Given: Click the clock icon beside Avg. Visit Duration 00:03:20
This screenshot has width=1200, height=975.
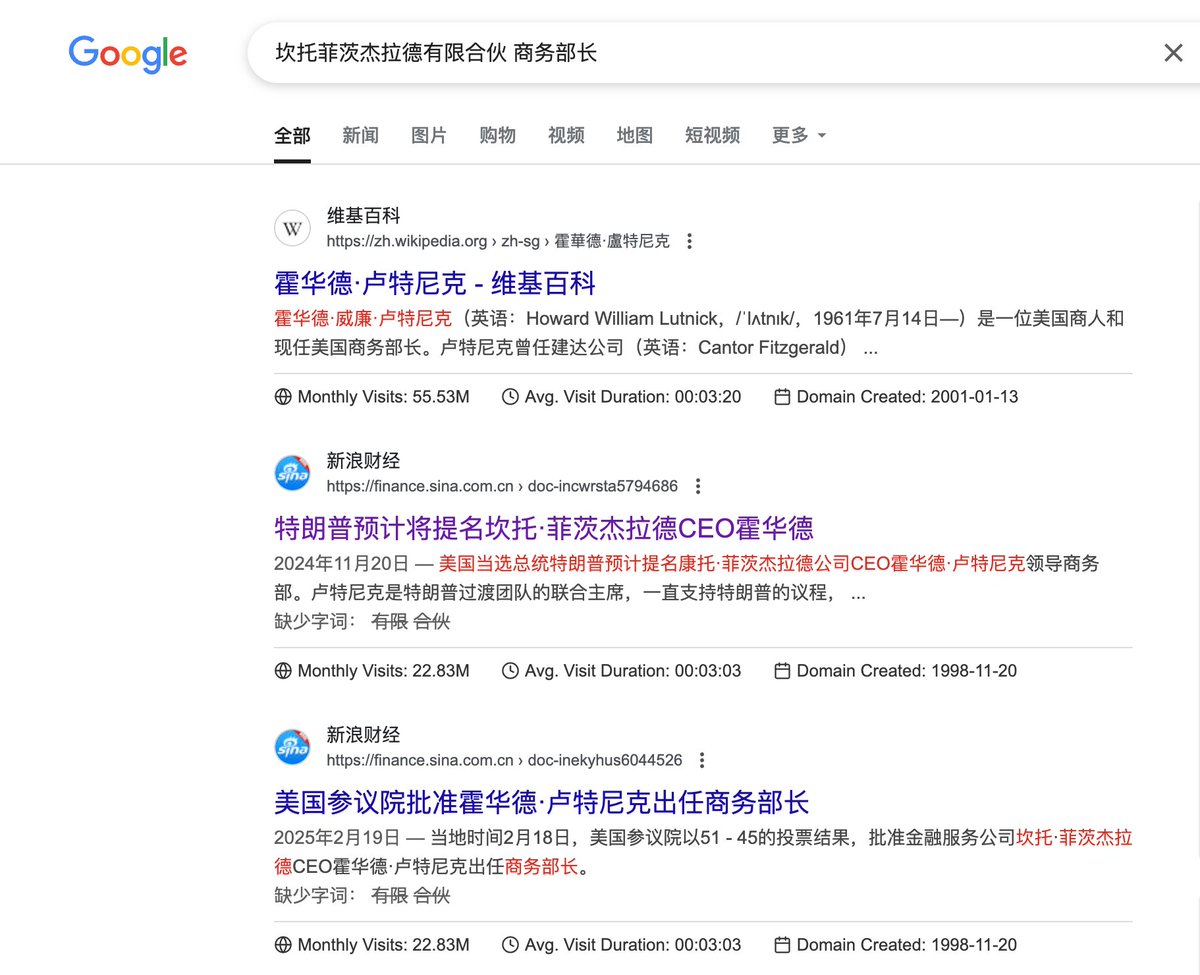Looking at the screenshot, I should tap(510, 397).
